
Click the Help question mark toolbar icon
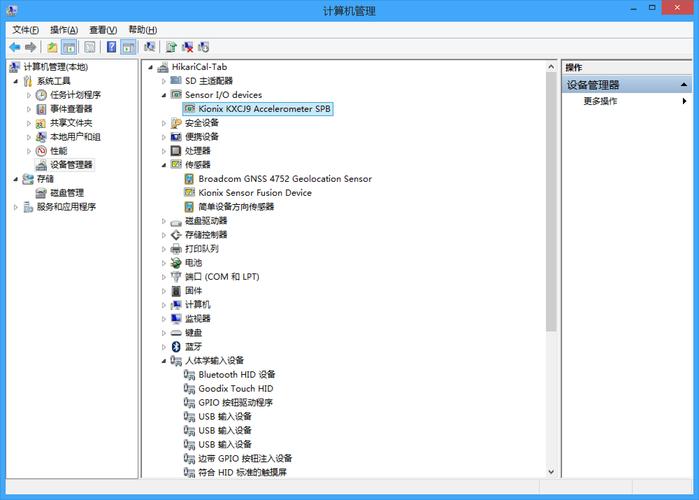click(111, 47)
